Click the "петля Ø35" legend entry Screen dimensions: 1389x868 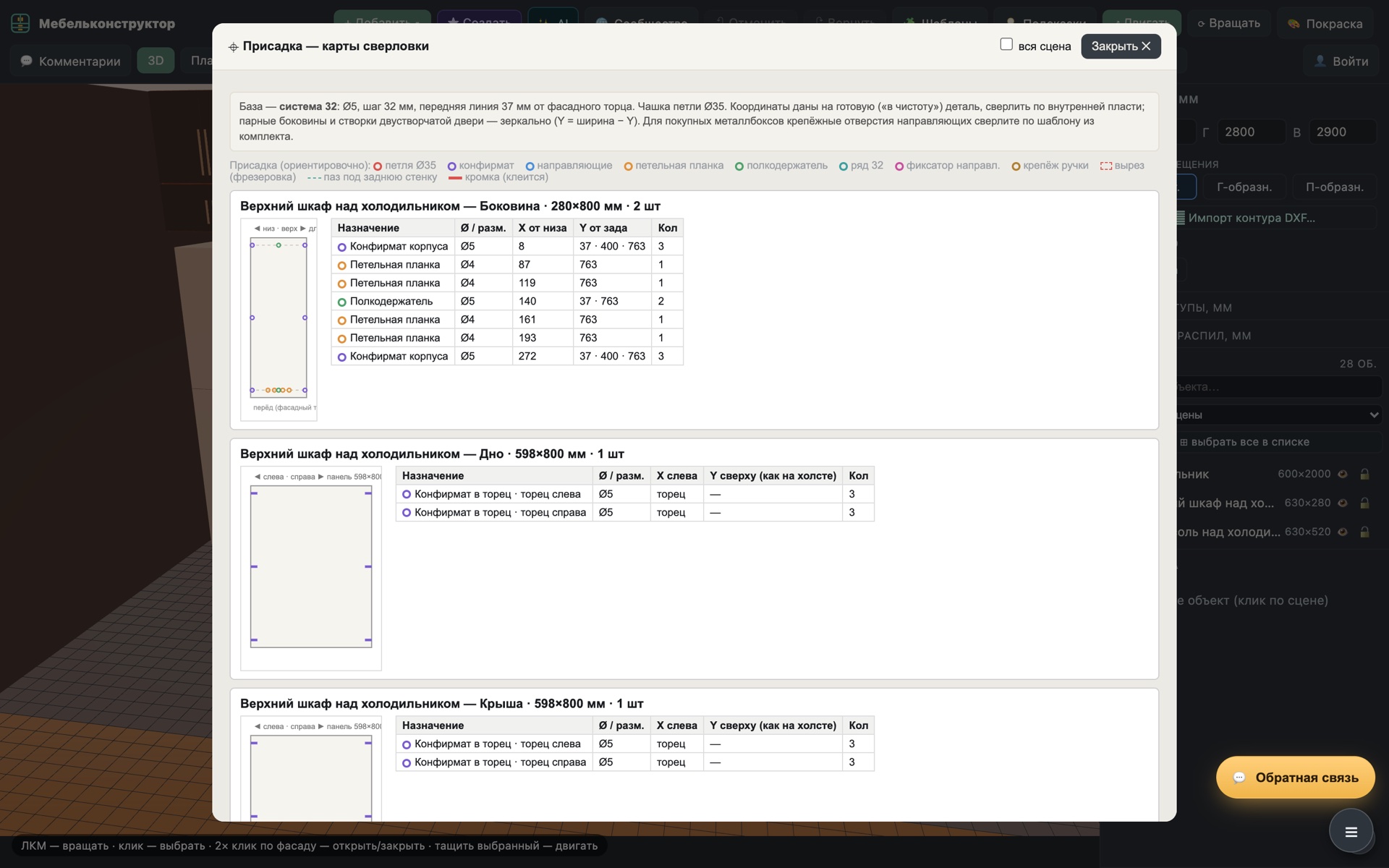pos(404,166)
